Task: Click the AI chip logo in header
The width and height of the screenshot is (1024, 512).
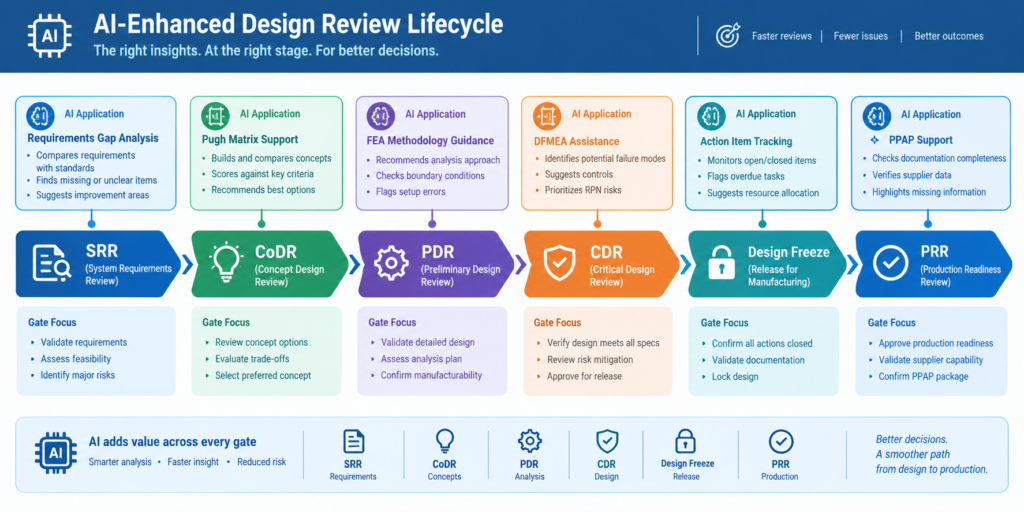Action: 50,35
